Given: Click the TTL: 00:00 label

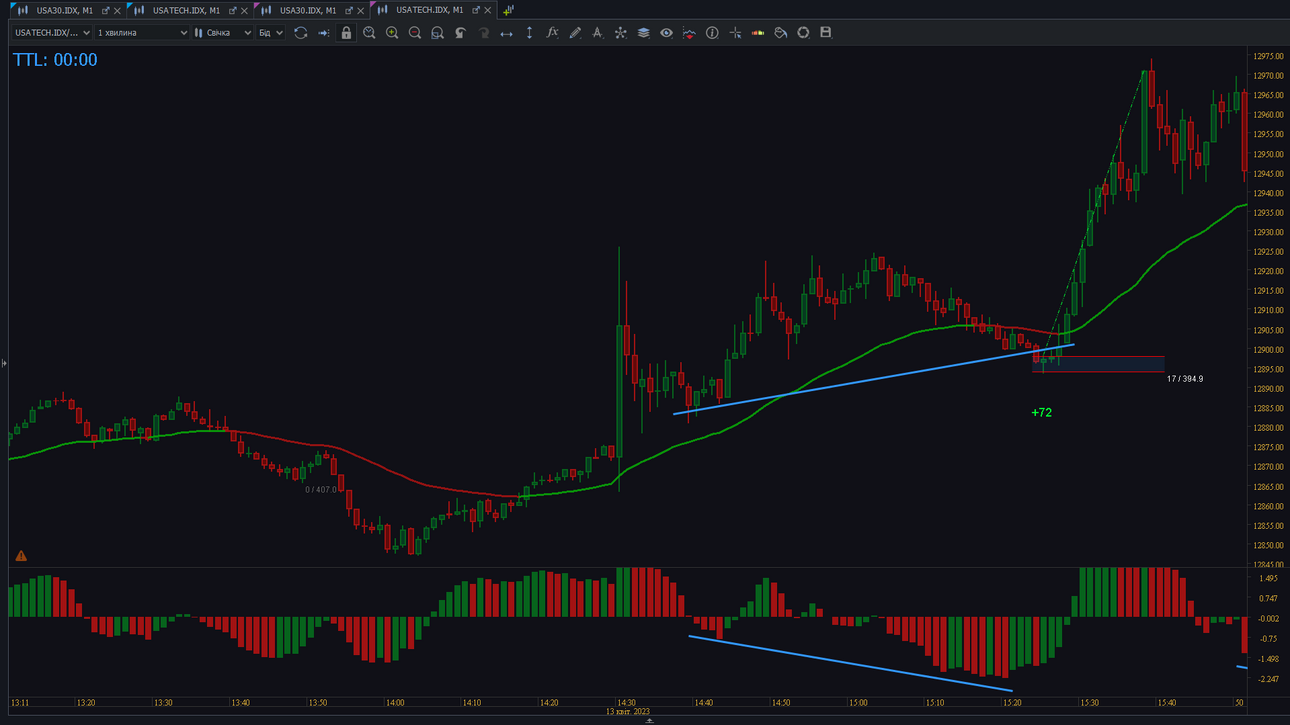Looking at the screenshot, I should (55, 60).
